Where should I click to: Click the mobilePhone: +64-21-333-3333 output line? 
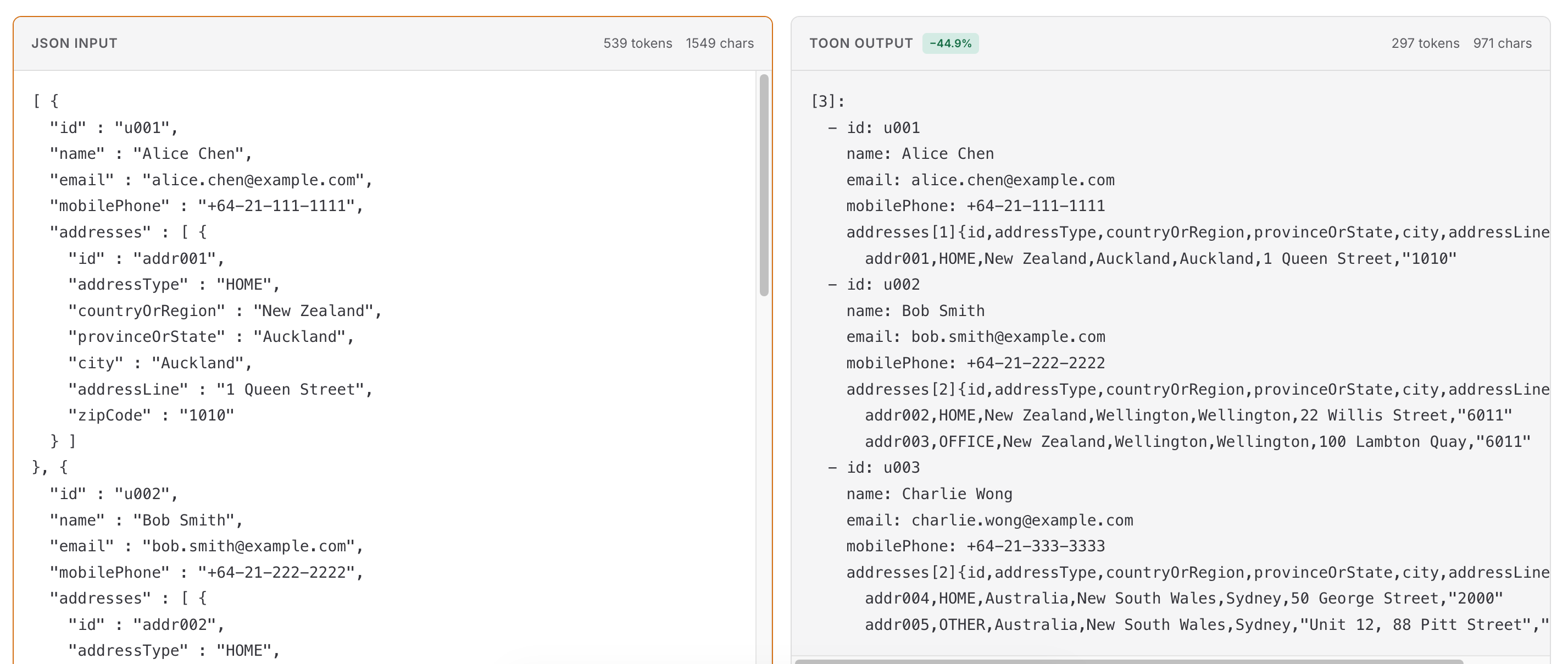click(x=975, y=546)
